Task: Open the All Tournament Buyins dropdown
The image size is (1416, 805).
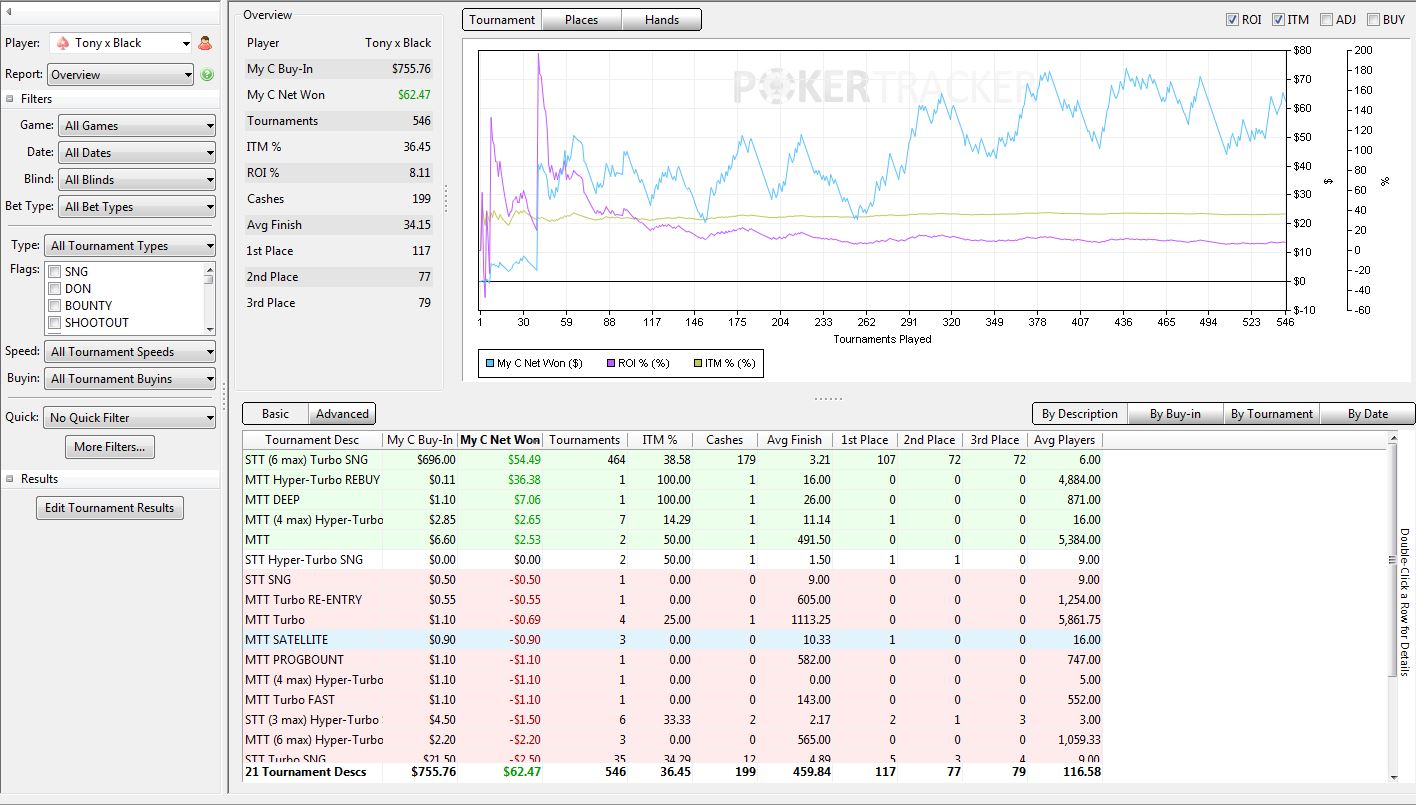Action: pyautogui.click(x=130, y=379)
